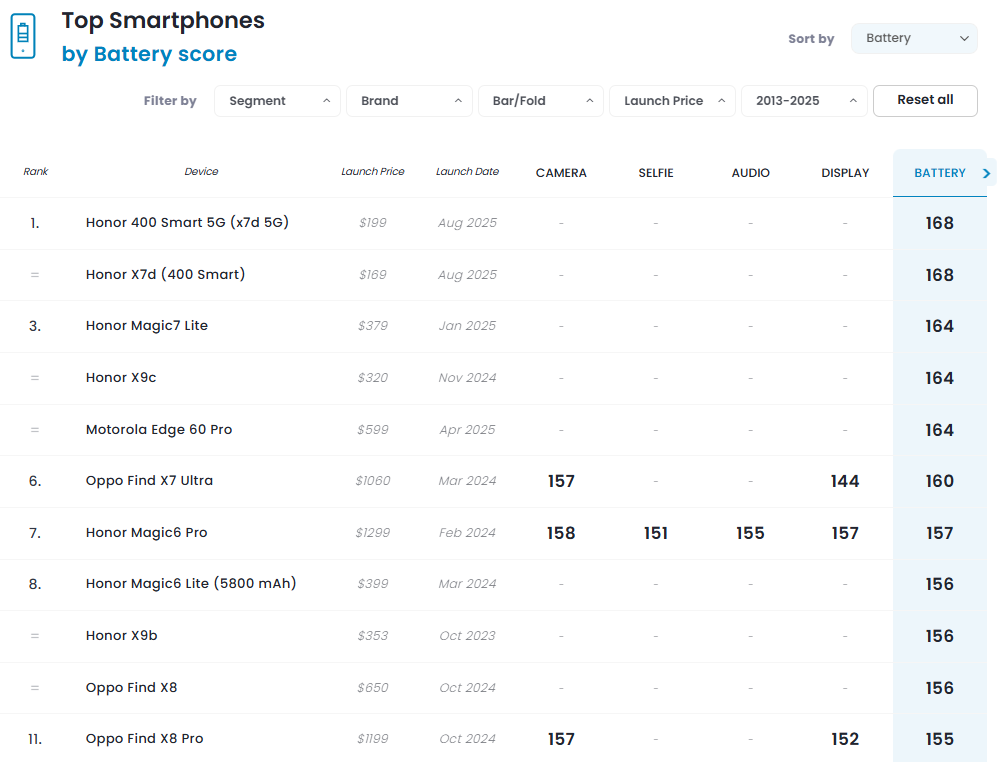Click Honor Magic6 Pro device name
This screenshot has height=762, width=998.
pos(147,533)
